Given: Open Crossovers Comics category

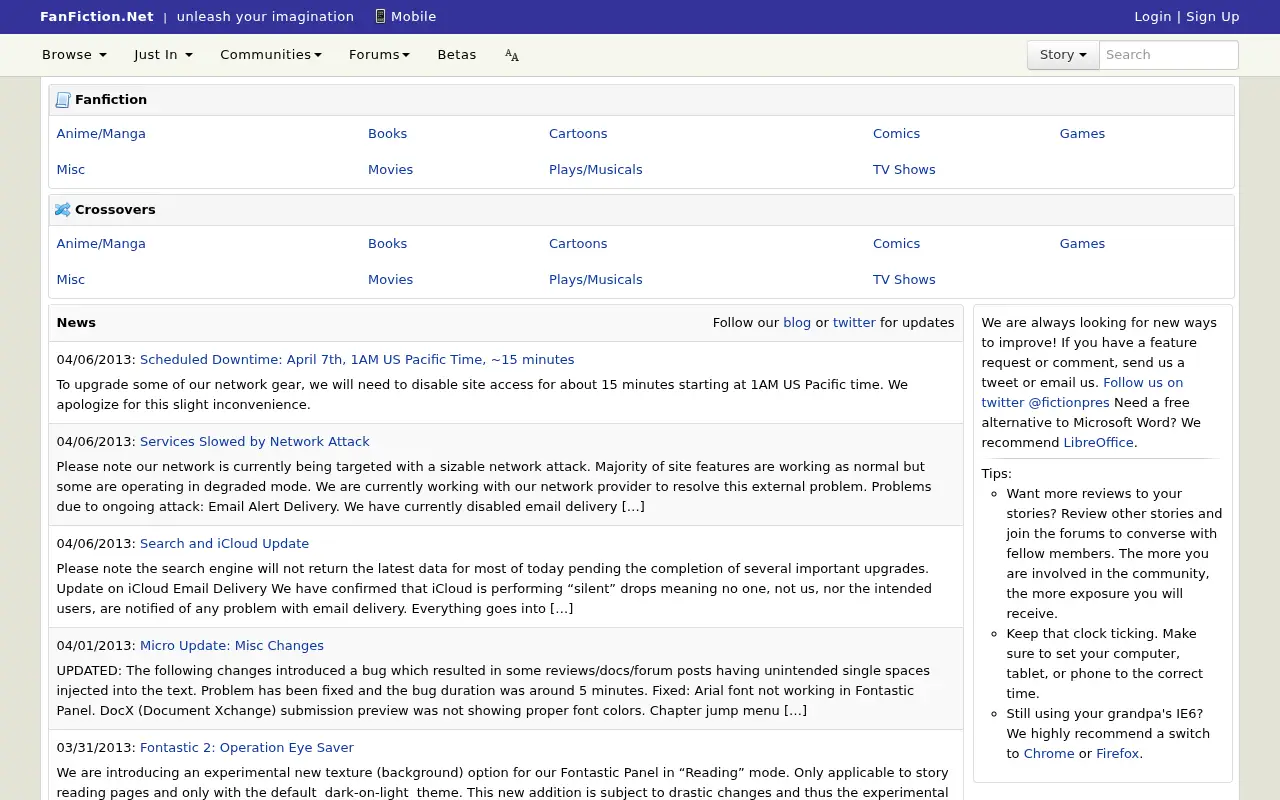Looking at the screenshot, I should coord(896,244).
